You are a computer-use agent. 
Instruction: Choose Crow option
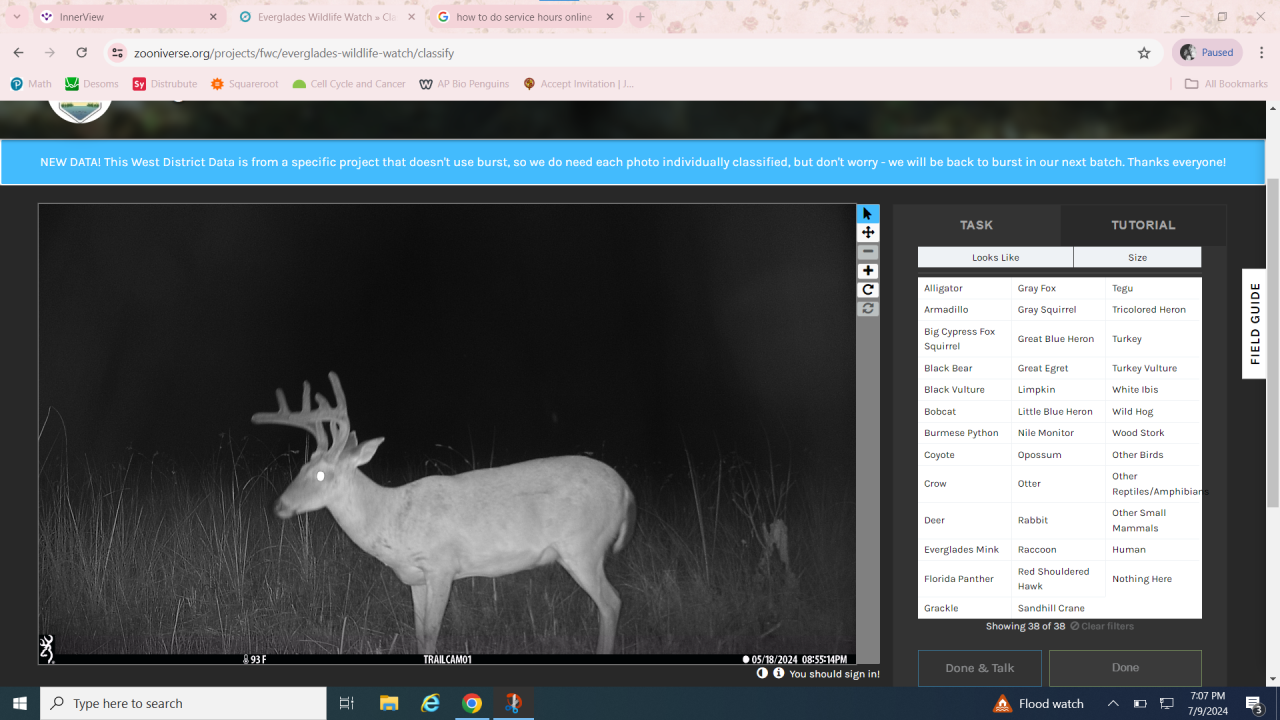964,484
